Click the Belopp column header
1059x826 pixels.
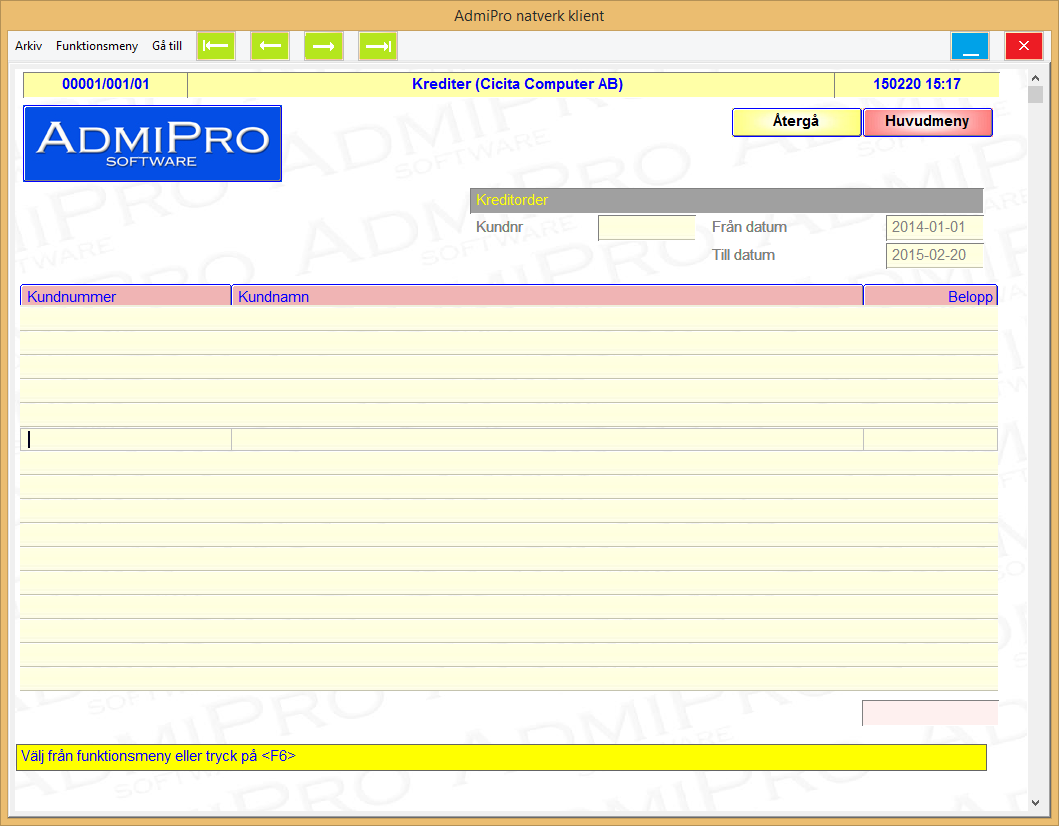point(930,296)
